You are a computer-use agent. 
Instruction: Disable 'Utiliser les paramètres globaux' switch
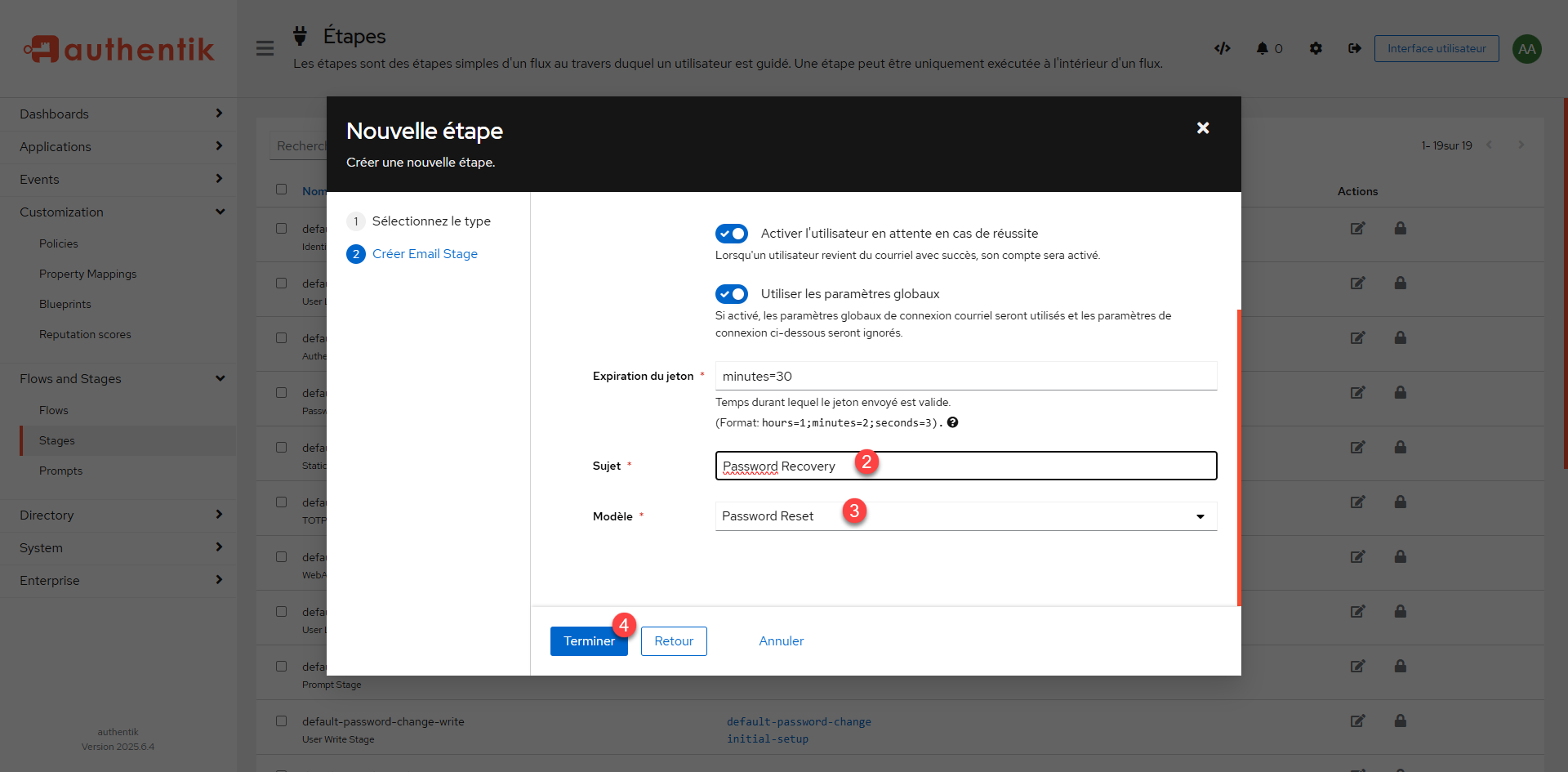tap(732, 294)
